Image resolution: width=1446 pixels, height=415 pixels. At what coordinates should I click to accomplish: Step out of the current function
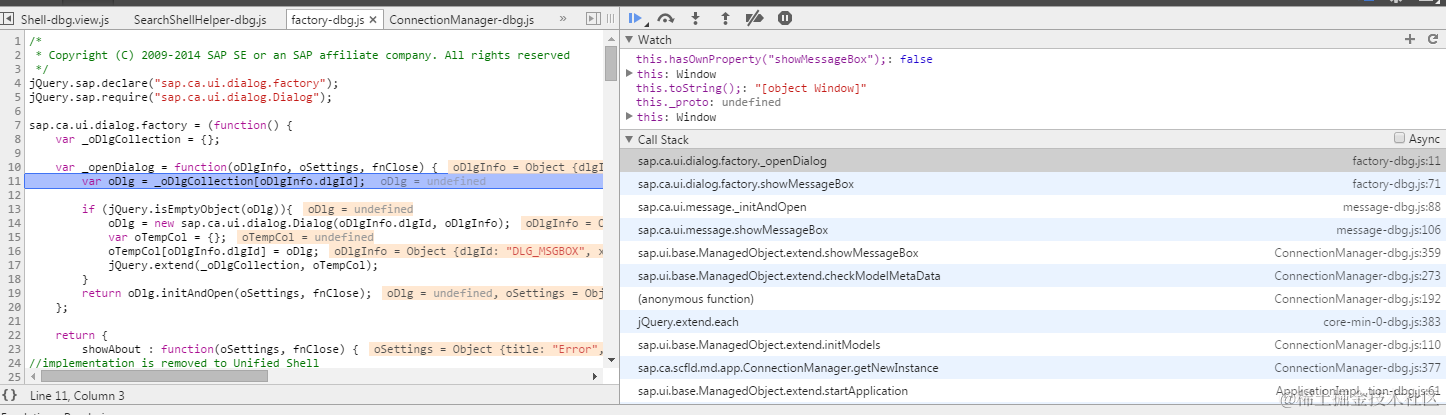725,18
